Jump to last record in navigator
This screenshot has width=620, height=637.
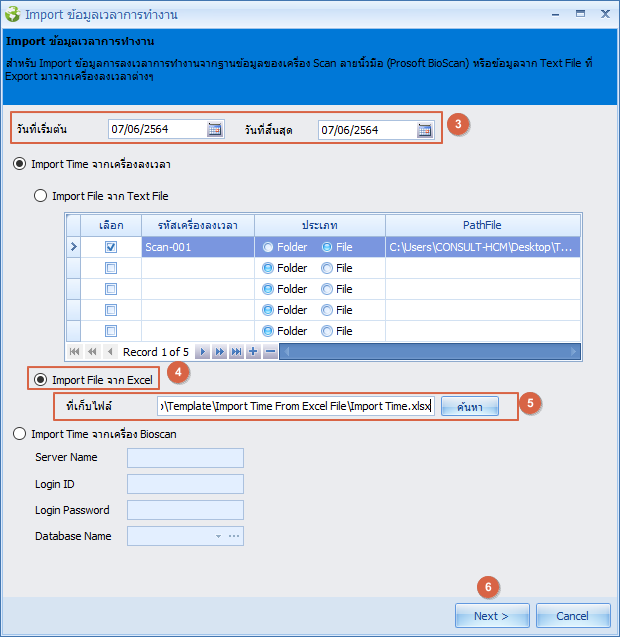pyautogui.click(x=236, y=352)
